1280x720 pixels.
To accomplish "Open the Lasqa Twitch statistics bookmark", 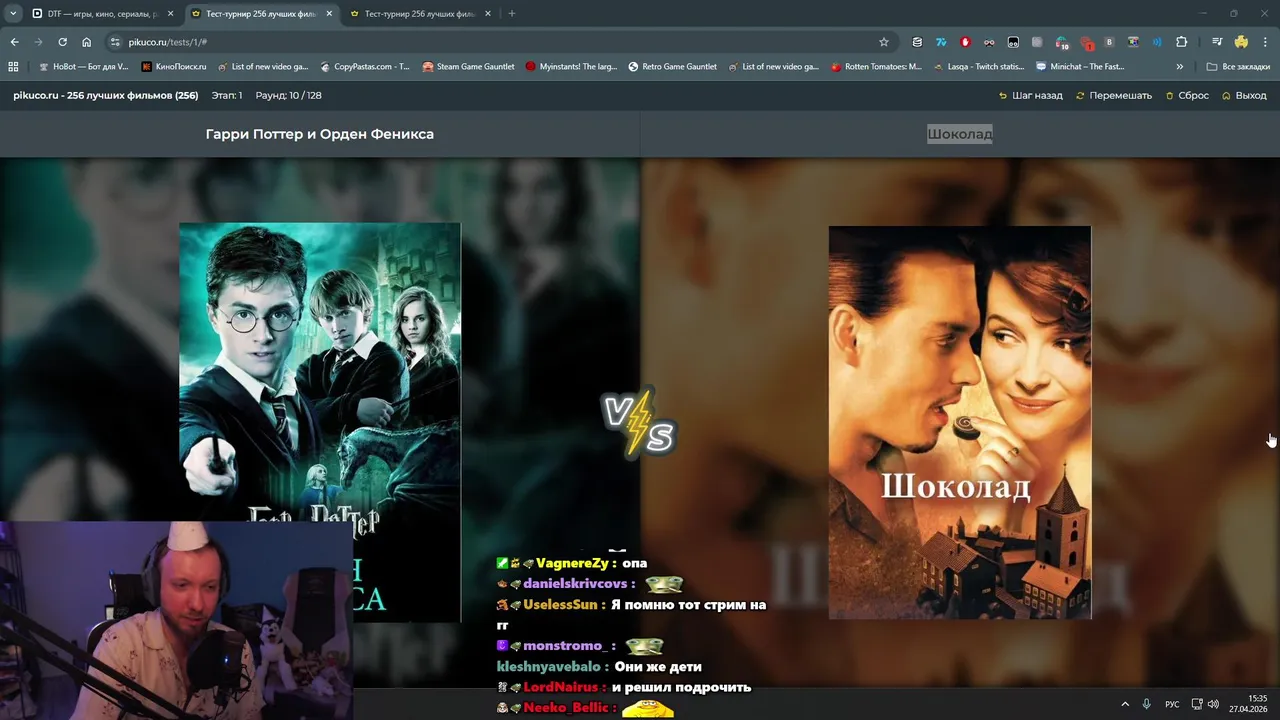I will 979,67.
